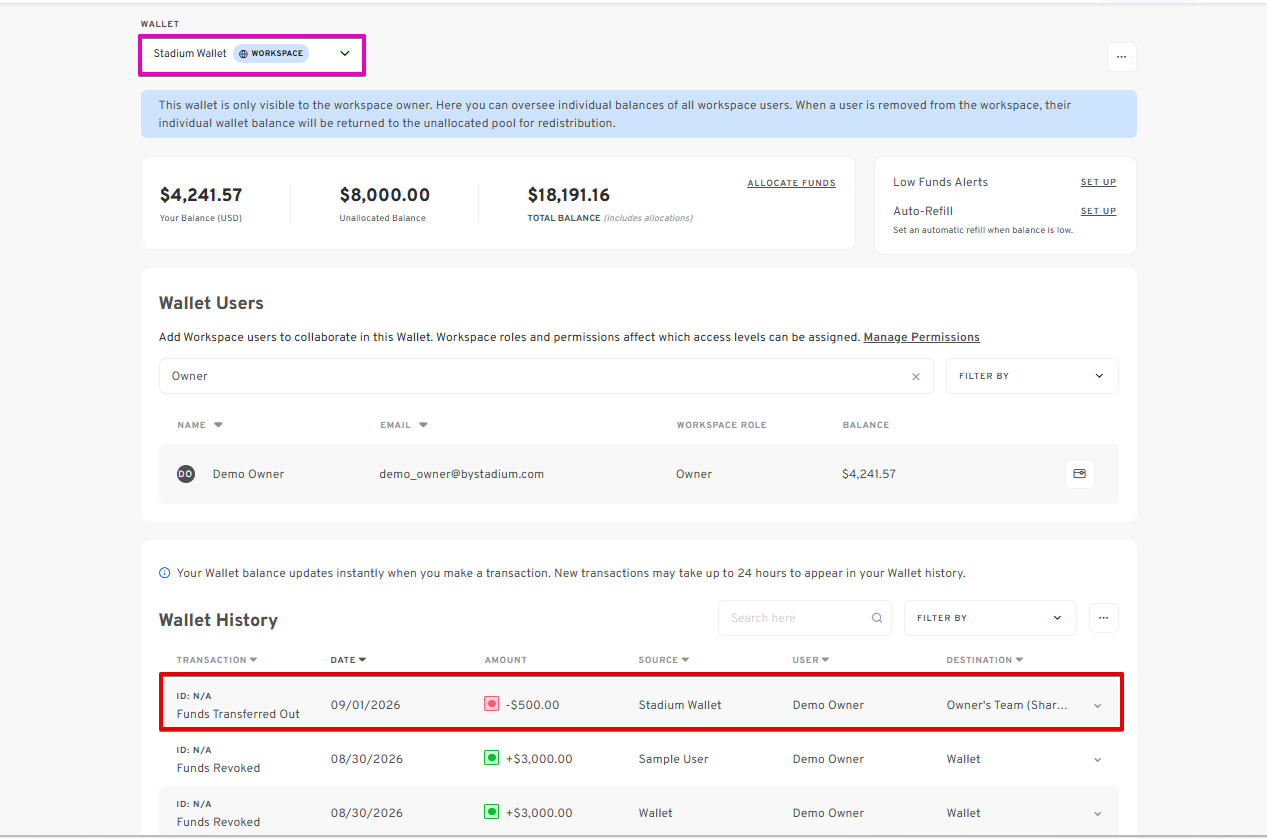Clear the Owner search text with X
The width and height of the screenshot is (1267, 838).
click(x=915, y=377)
